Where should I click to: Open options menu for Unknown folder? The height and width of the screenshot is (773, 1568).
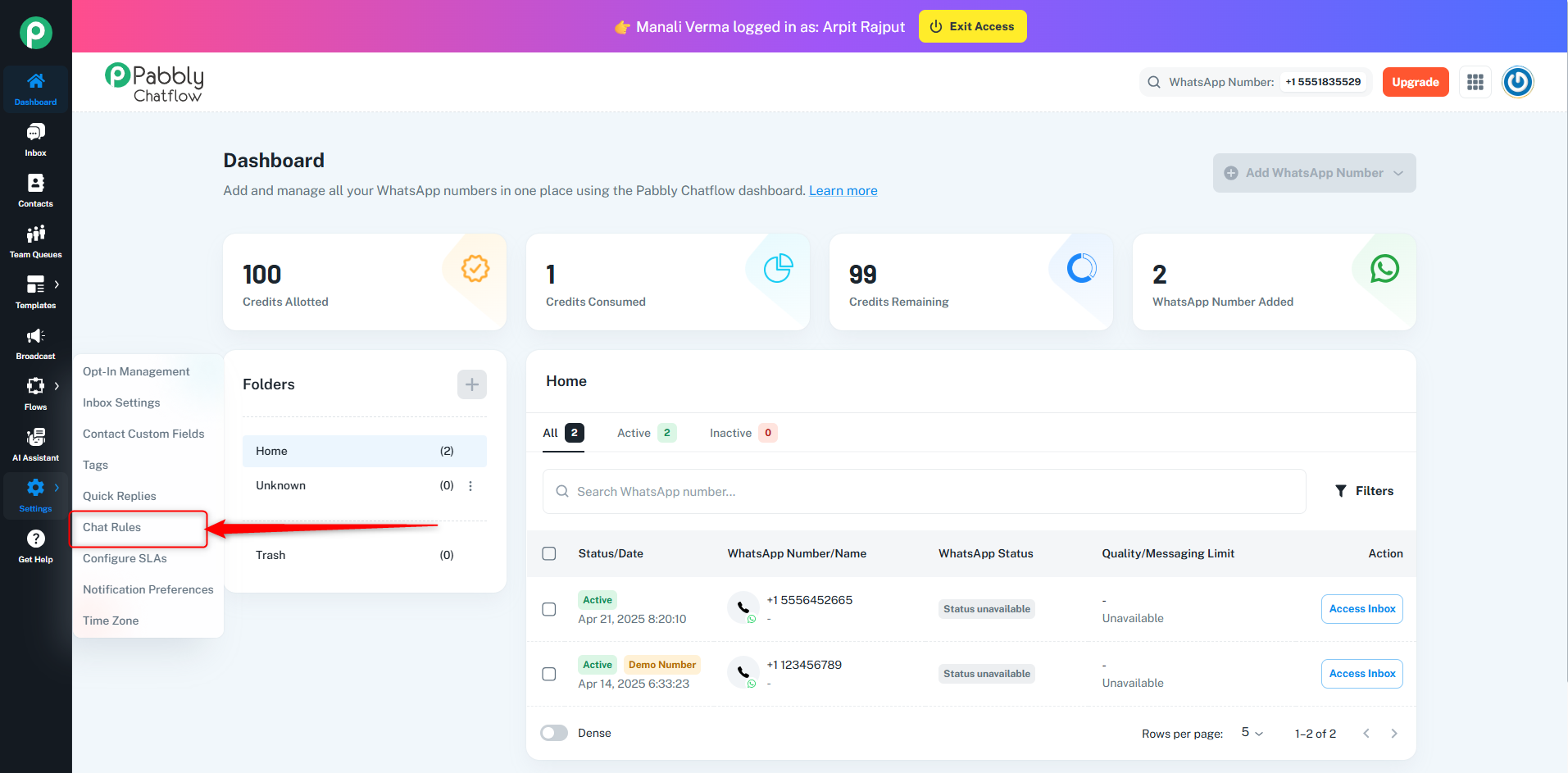(x=470, y=486)
